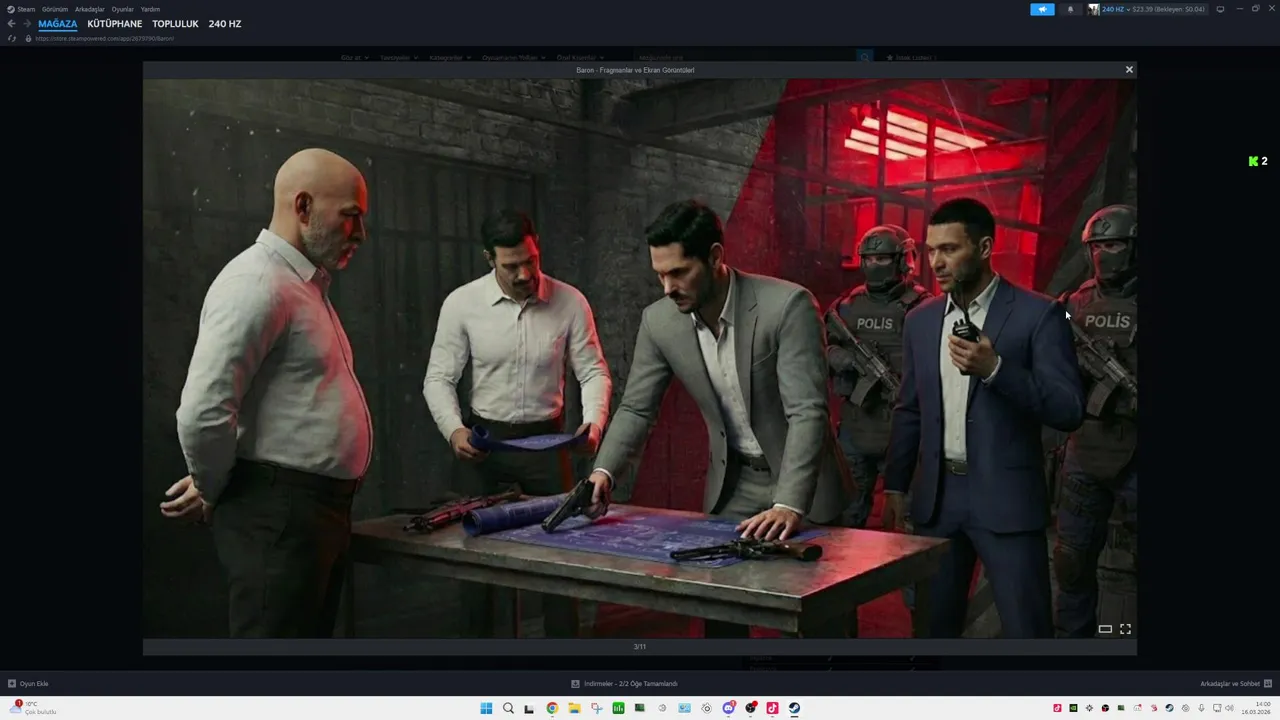
Task: Open Arkadaşlar ve Sohbet panel
Action: point(1236,684)
